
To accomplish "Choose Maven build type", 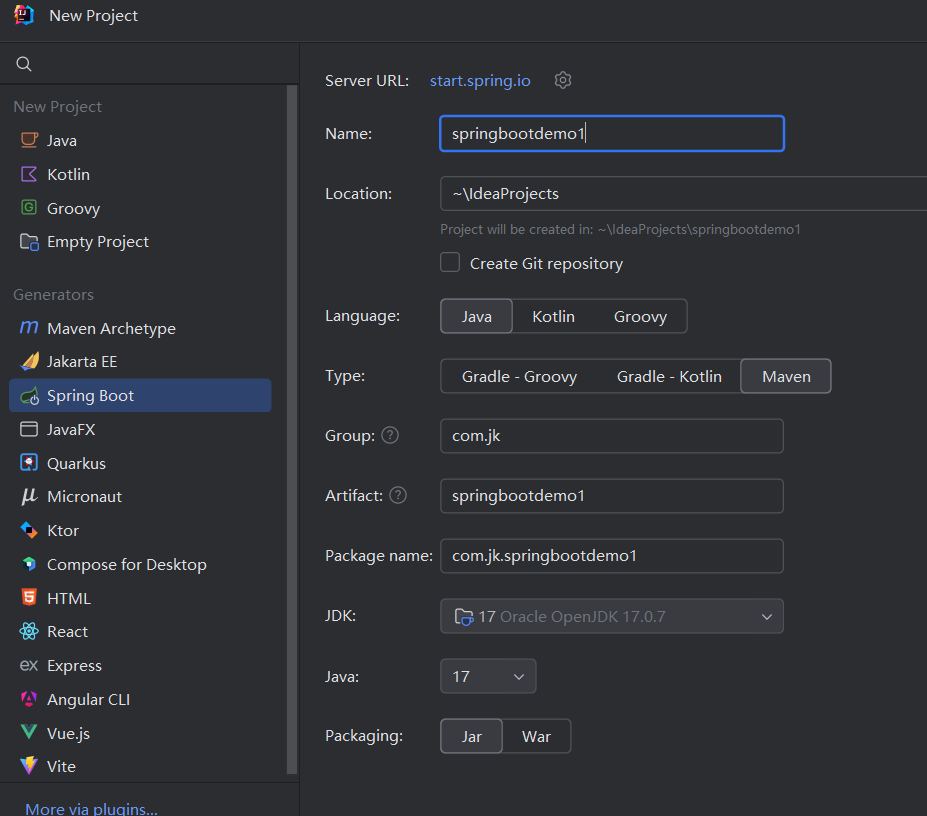I will [x=786, y=376].
